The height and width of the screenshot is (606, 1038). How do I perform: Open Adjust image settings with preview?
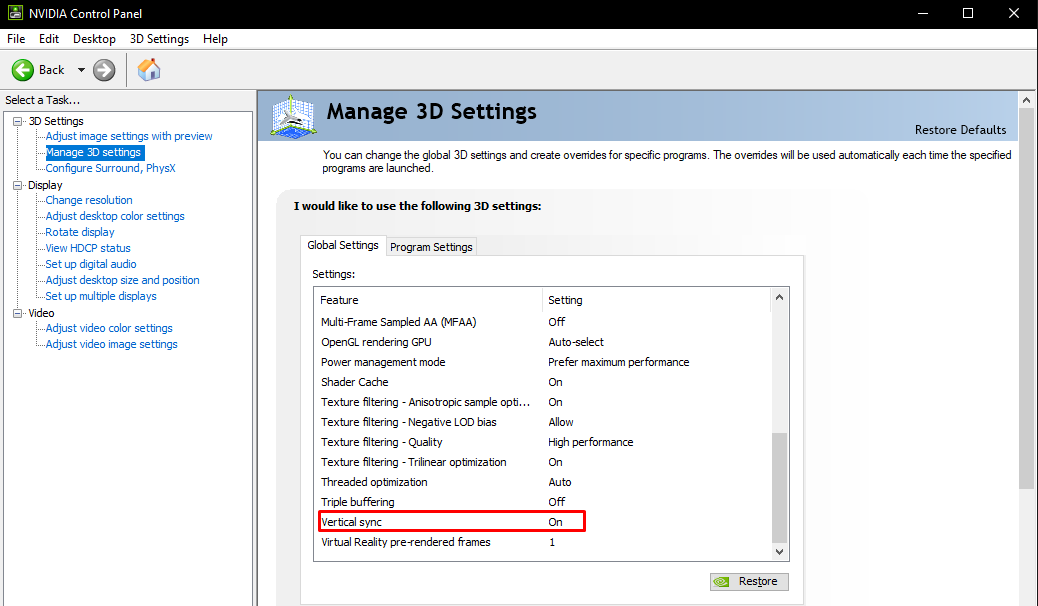129,136
